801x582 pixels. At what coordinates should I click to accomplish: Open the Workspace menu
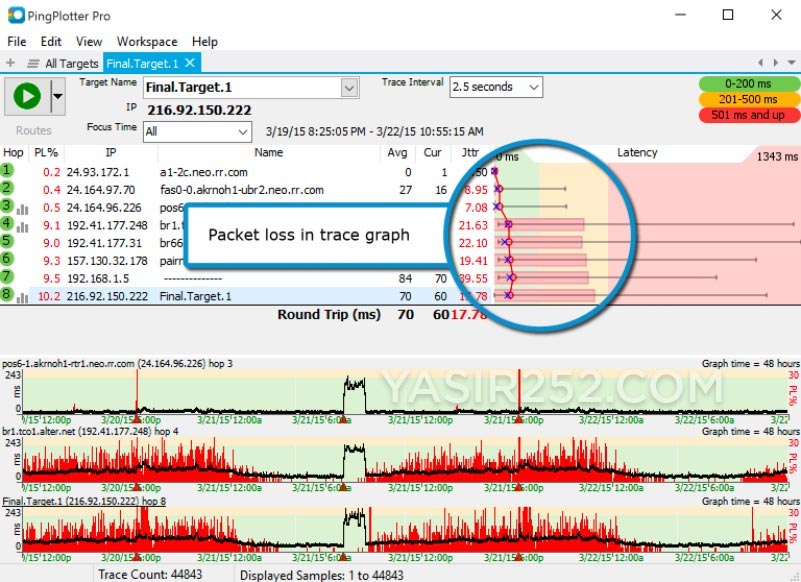[x=146, y=42]
